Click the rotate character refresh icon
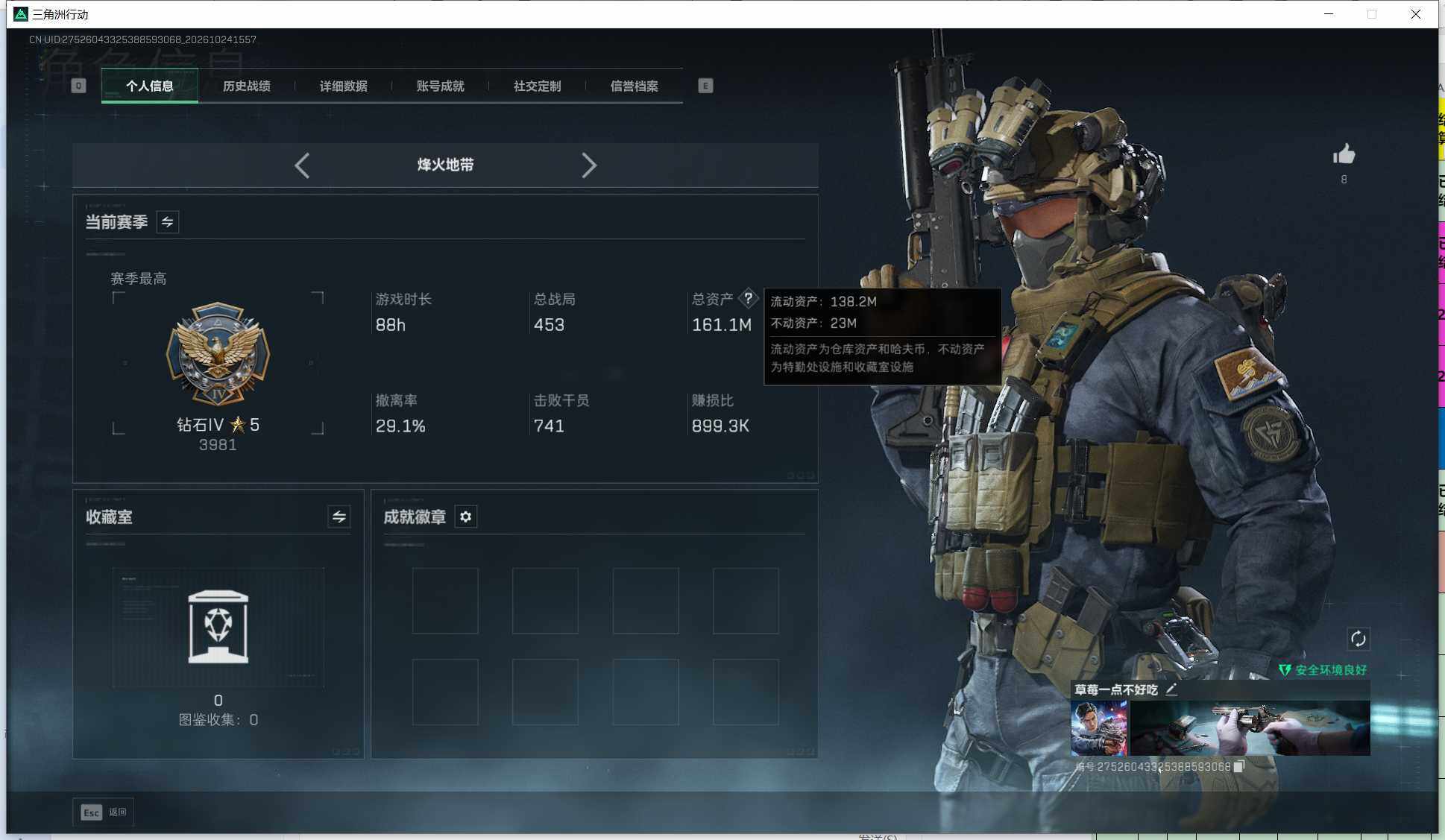The image size is (1445, 840). click(x=1358, y=639)
